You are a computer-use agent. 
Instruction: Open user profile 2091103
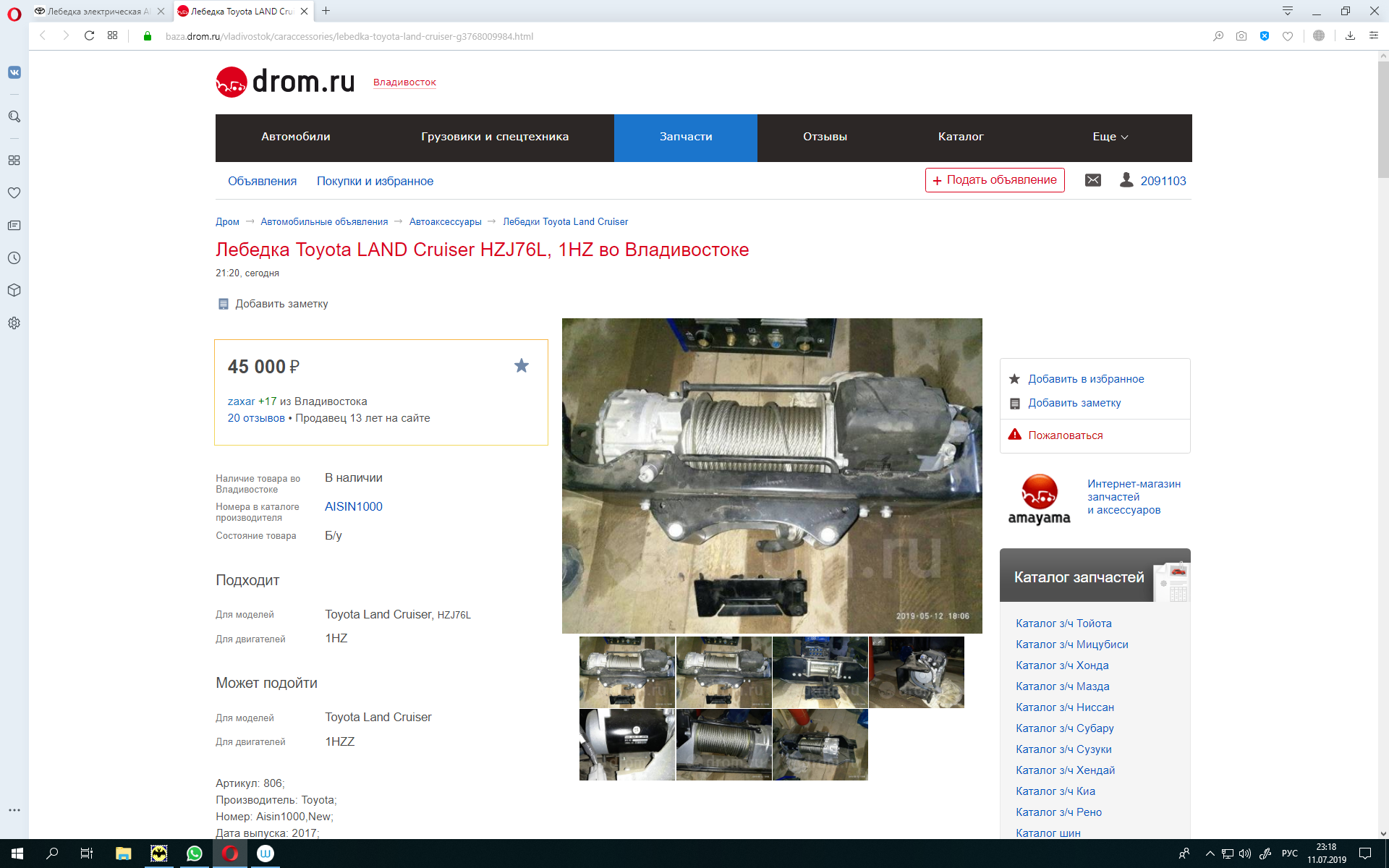(1163, 181)
